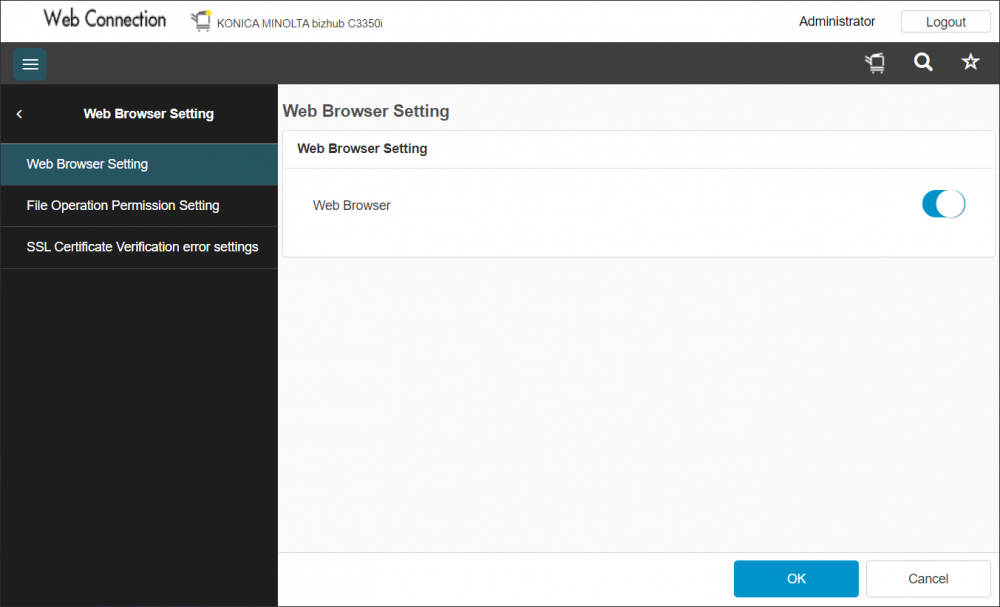Log out using the Logout button
Image resolution: width=1000 pixels, height=607 pixels.
pyautogui.click(x=944, y=21)
